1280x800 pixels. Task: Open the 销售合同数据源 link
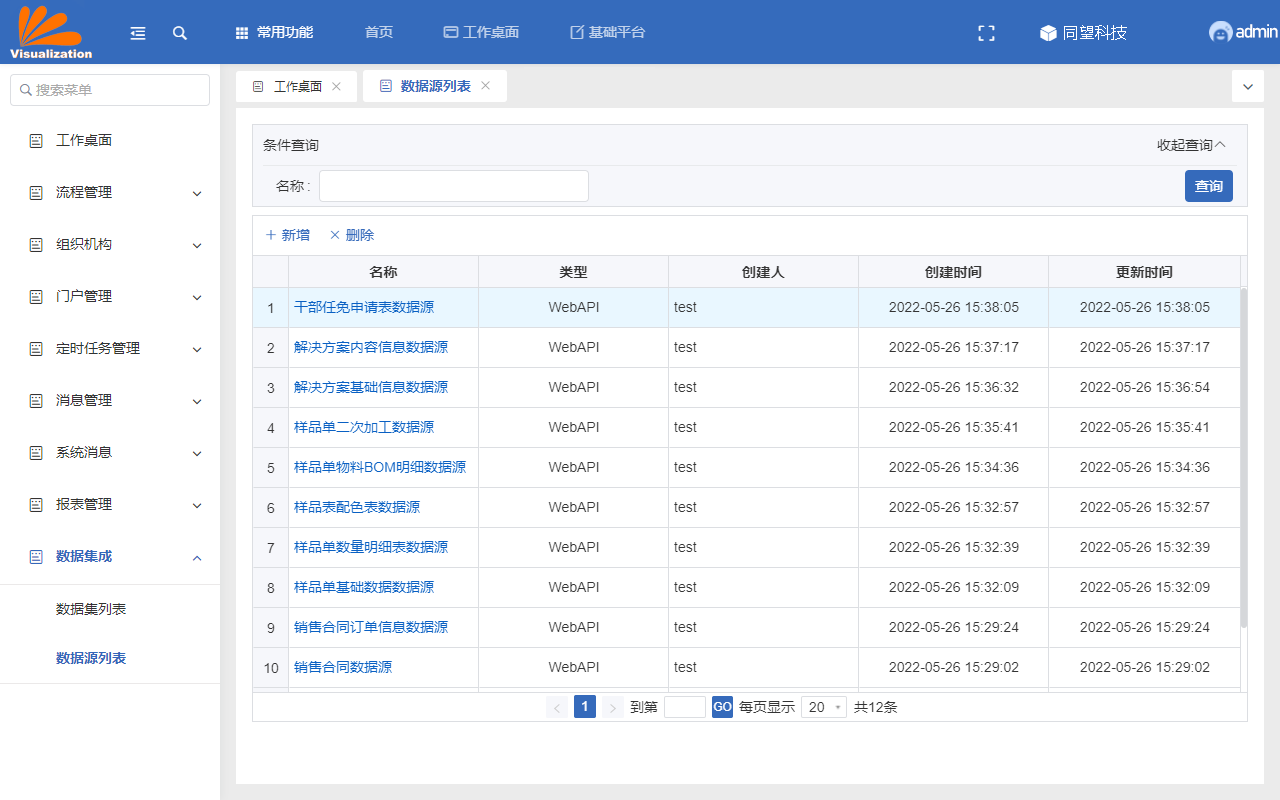point(343,667)
